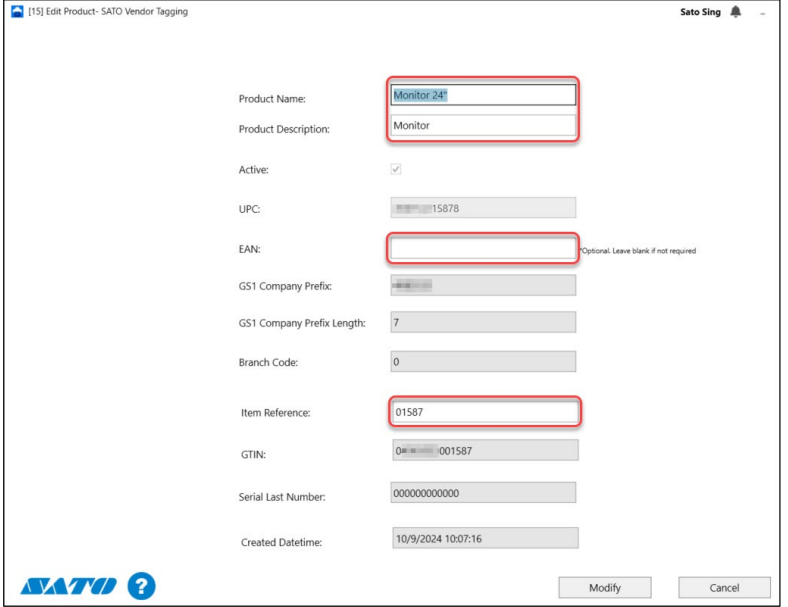Select the Product Description text box
This screenshot has height=607, width=788.
483,126
